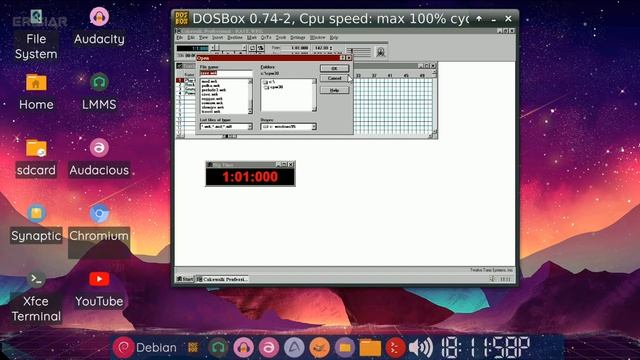Viewport: 640px width, 360px height.
Task: Select the c:\ root folder in Folders list
Action: tap(269, 82)
